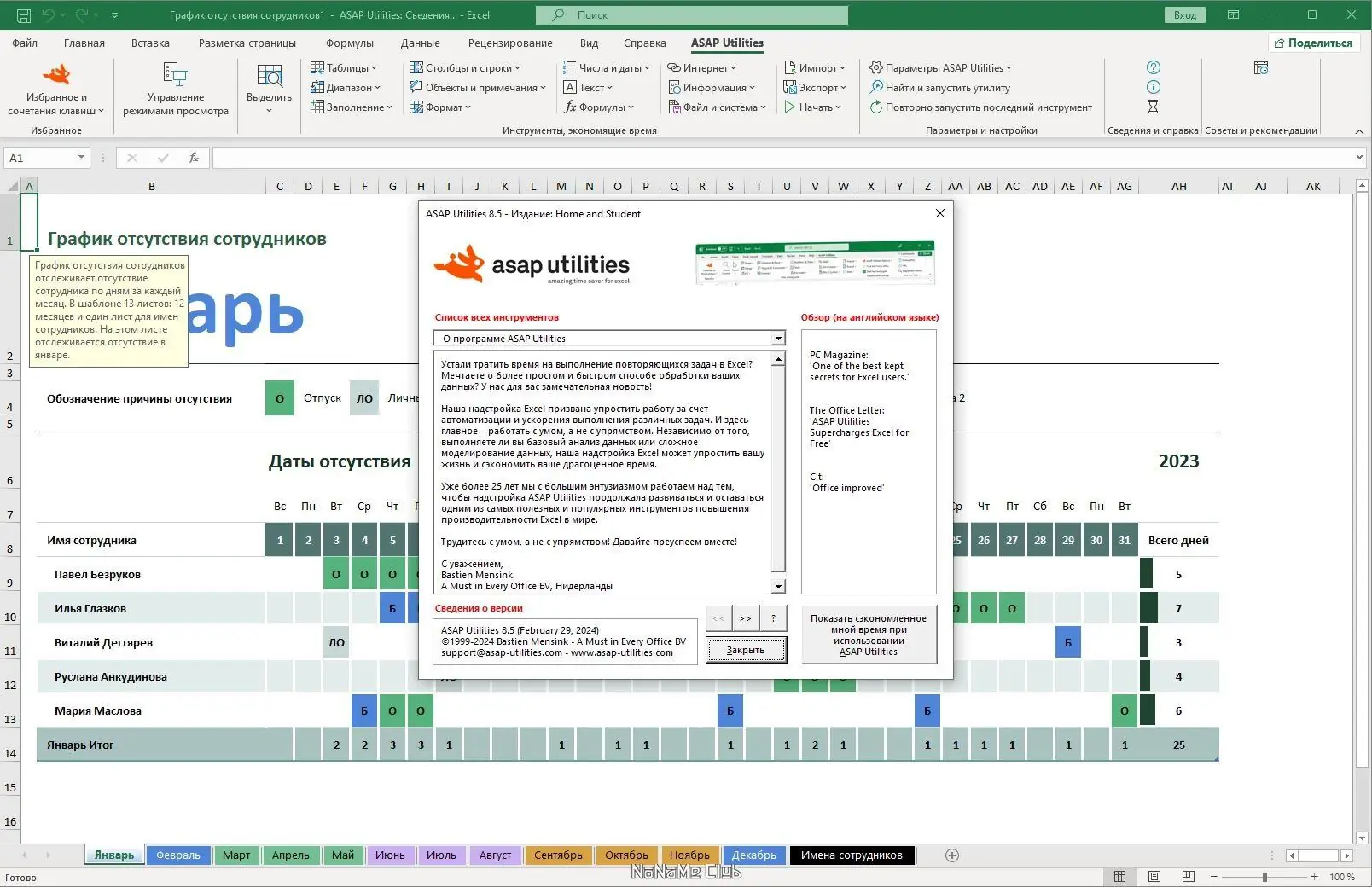The height and width of the screenshot is (887, 1372).
Task: Go to next tool with >> button
Action: (745, 618)
